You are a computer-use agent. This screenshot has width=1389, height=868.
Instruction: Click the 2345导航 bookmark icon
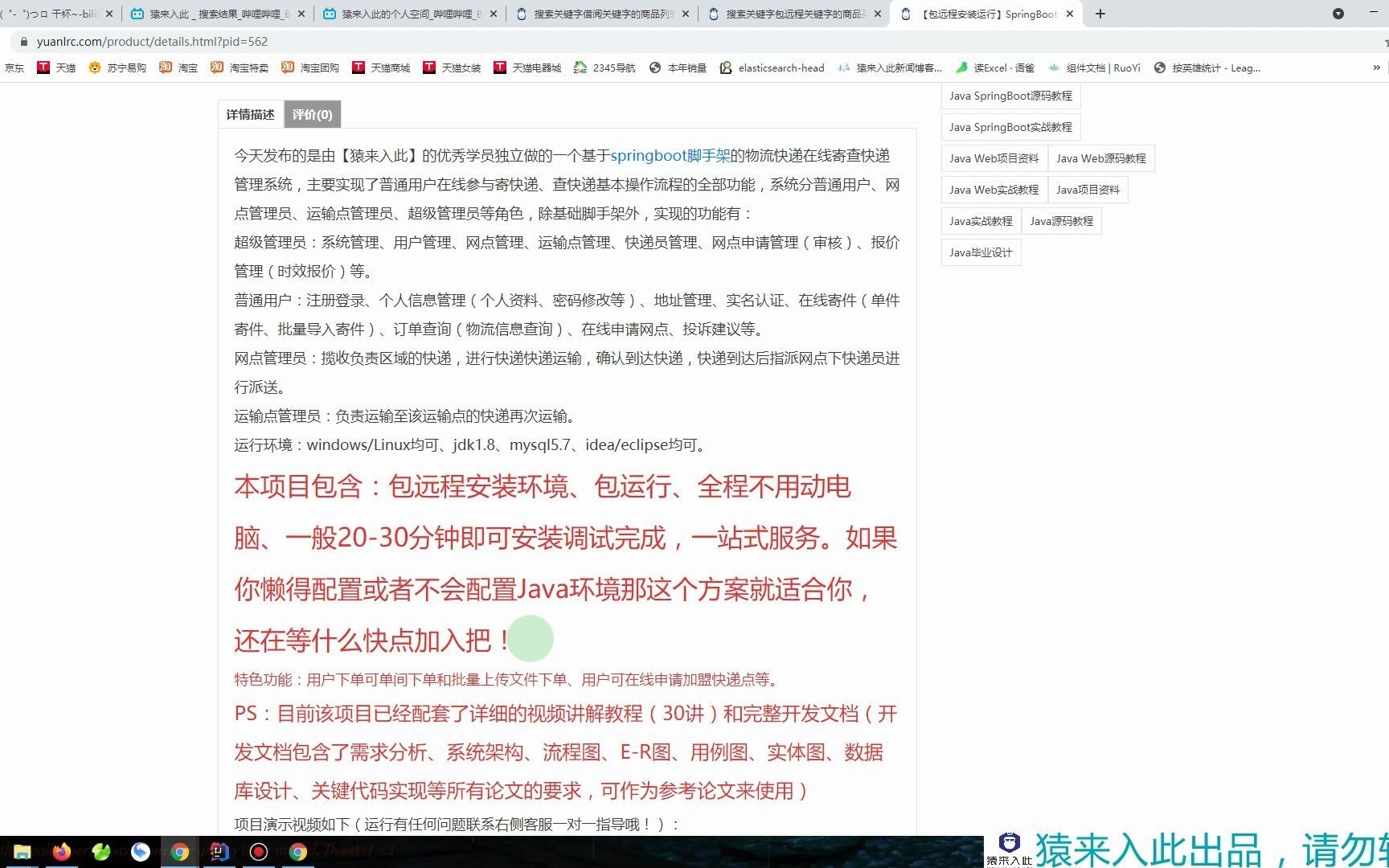(580, 68)
